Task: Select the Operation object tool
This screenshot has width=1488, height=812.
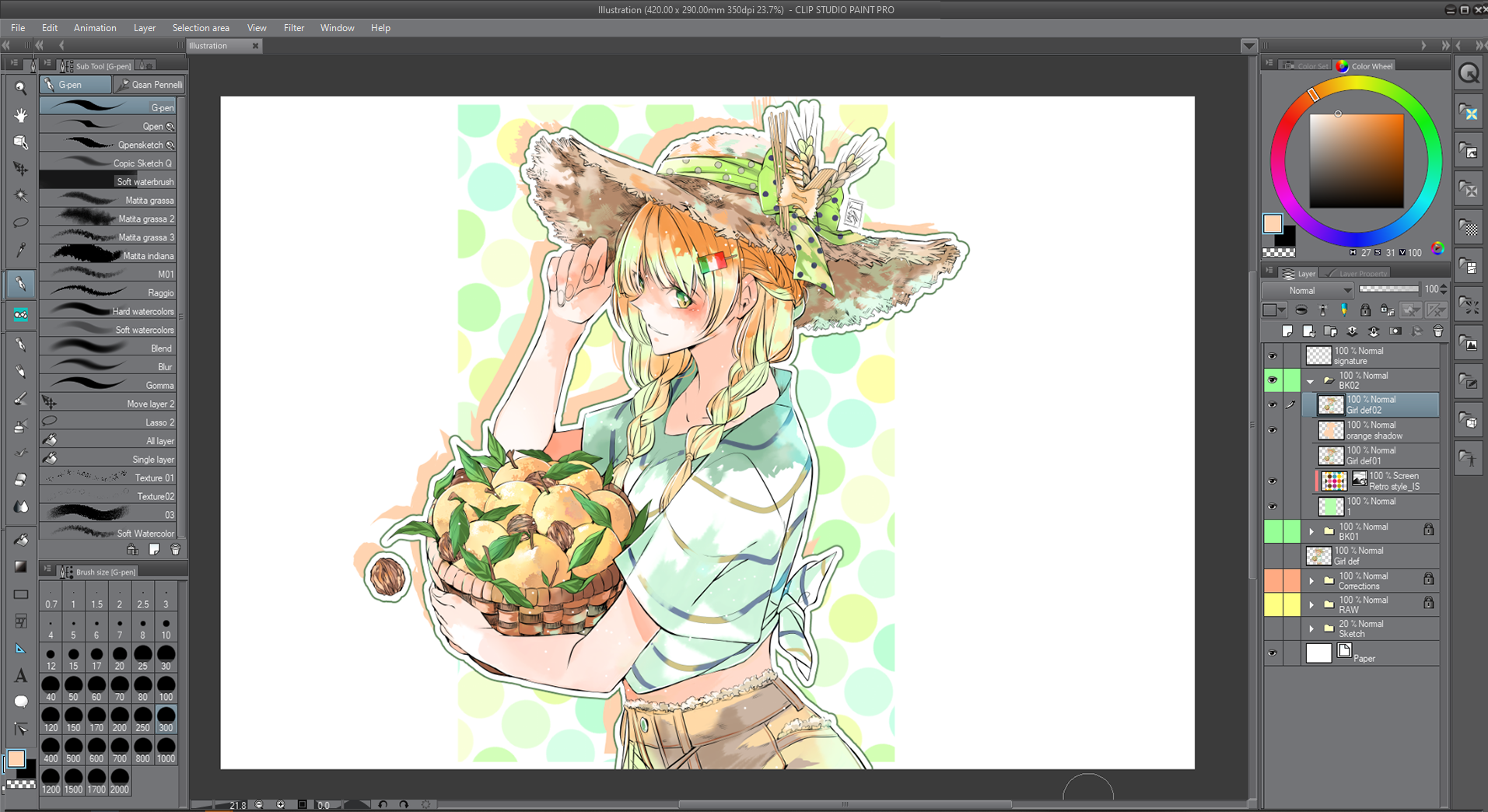Action: (21, 142)
